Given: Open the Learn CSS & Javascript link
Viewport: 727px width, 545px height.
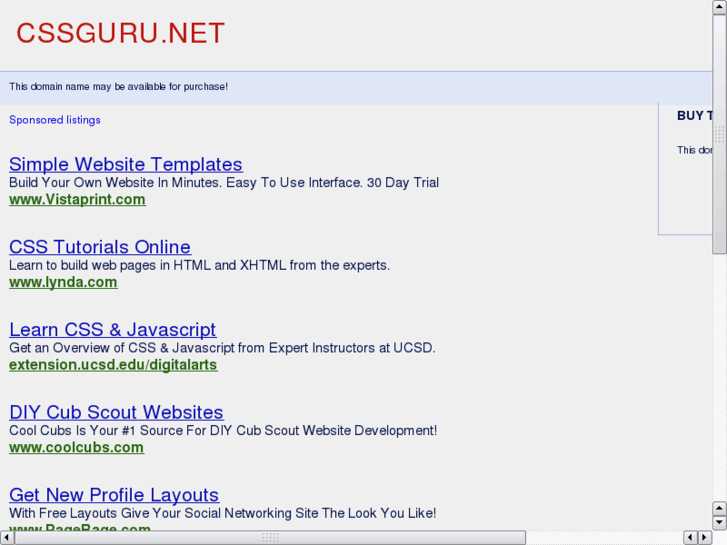Looking at the screenshot, I should pos(113,330).
